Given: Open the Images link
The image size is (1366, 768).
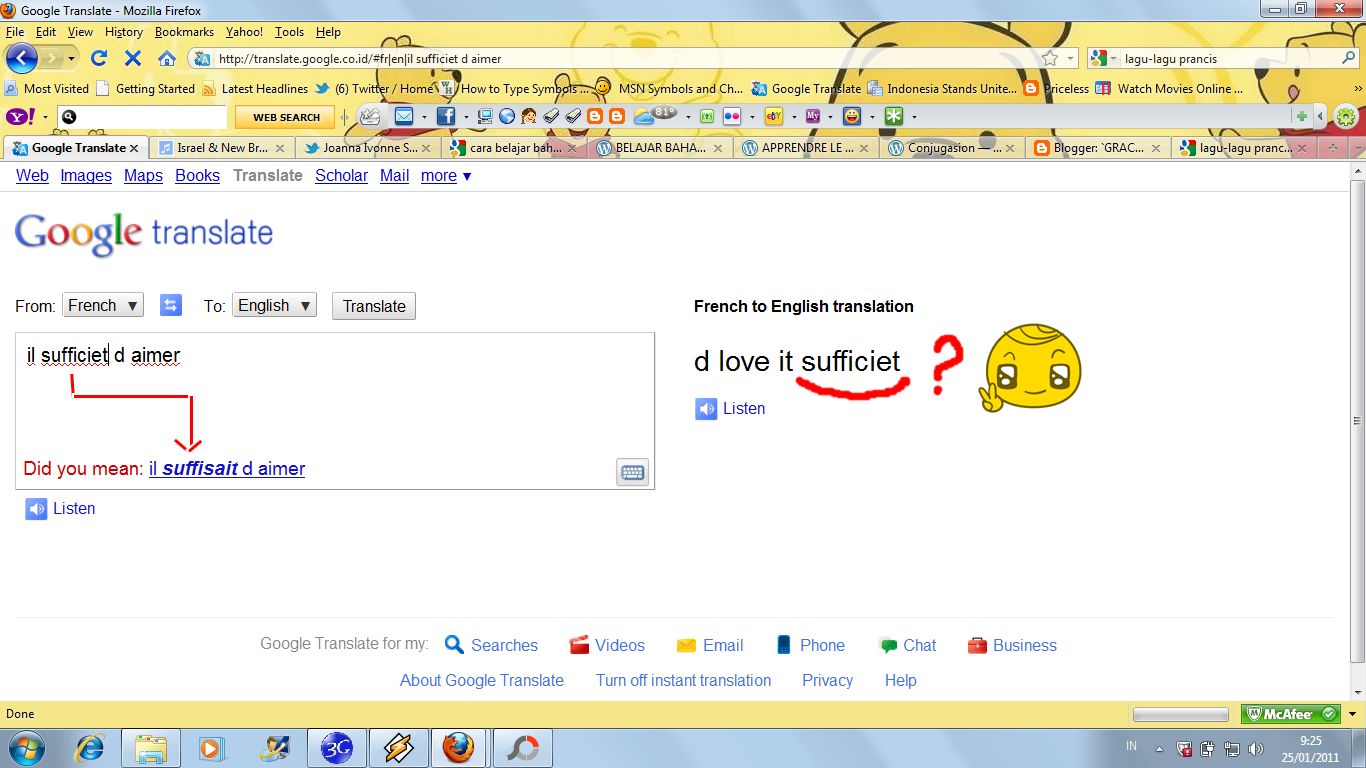Looking at the screenshot, I should pyautogui.click(x=86, y=176).
